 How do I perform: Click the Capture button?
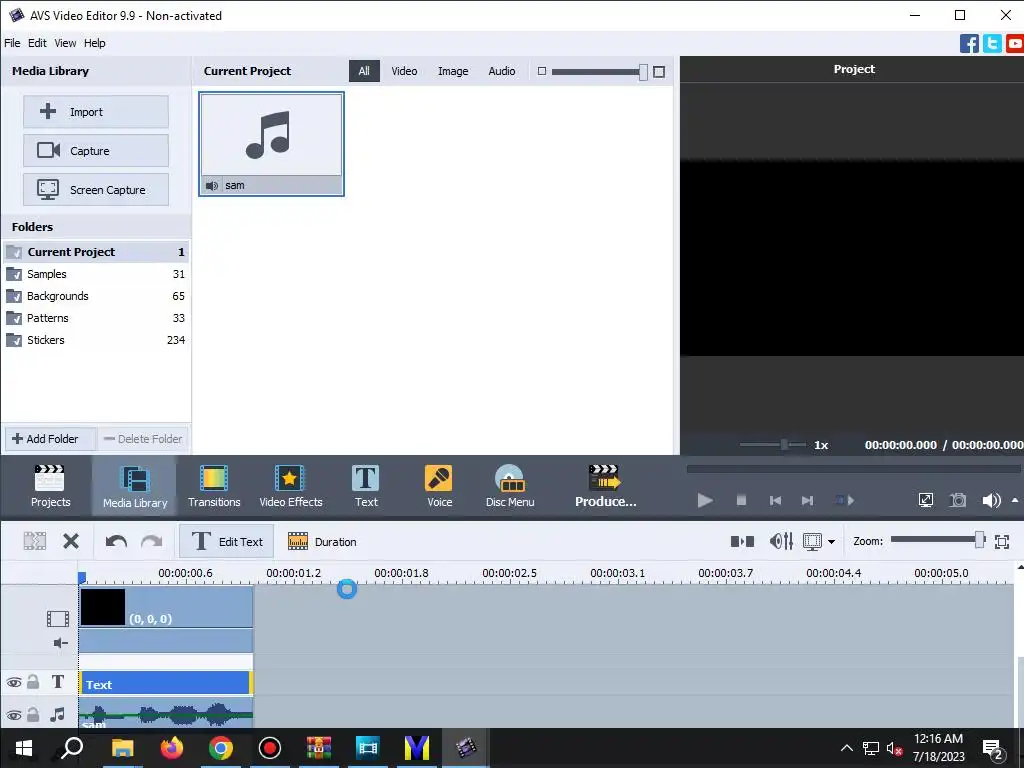96,151
